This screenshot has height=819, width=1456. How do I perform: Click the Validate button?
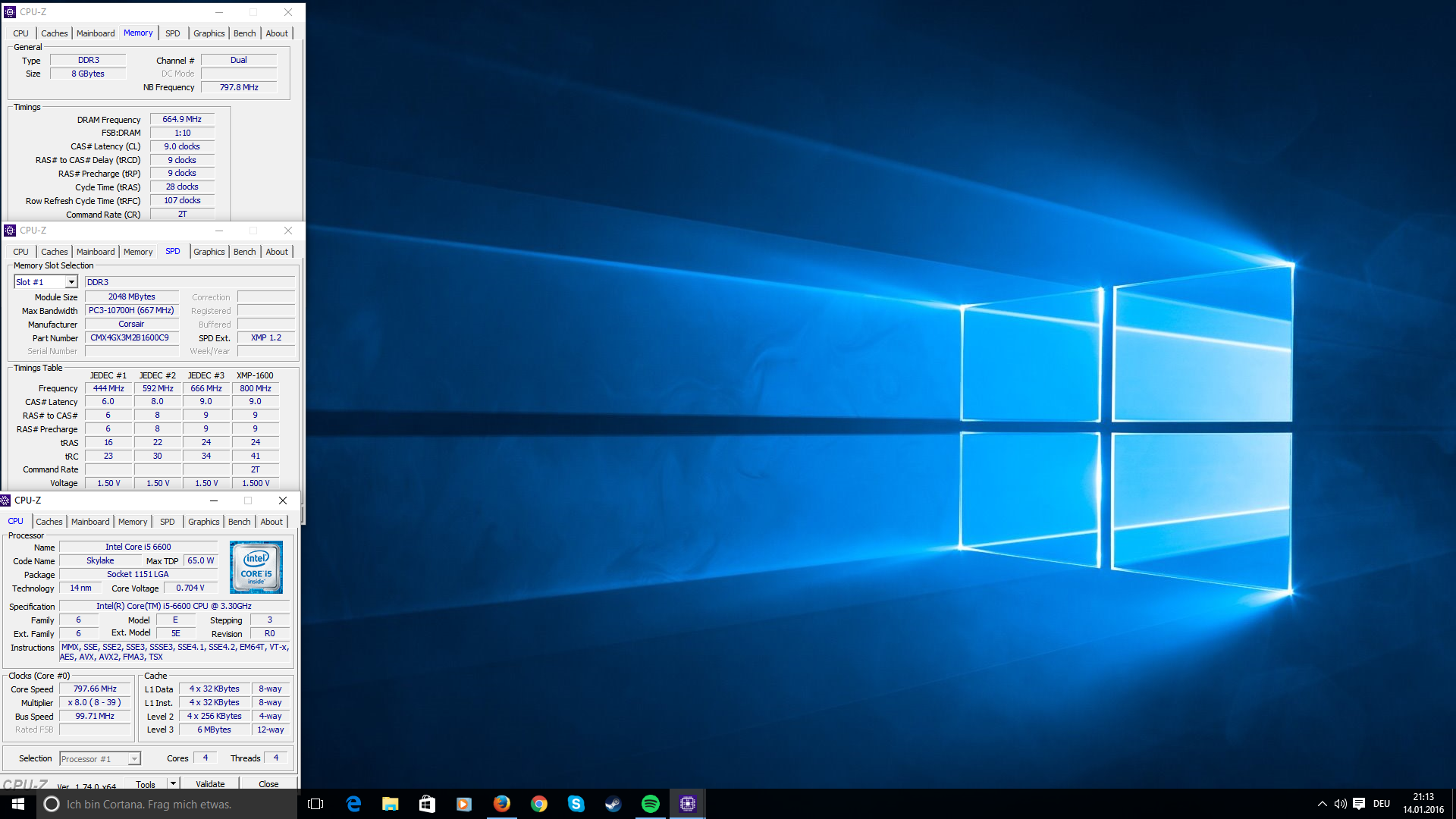[x=210, y=783]
